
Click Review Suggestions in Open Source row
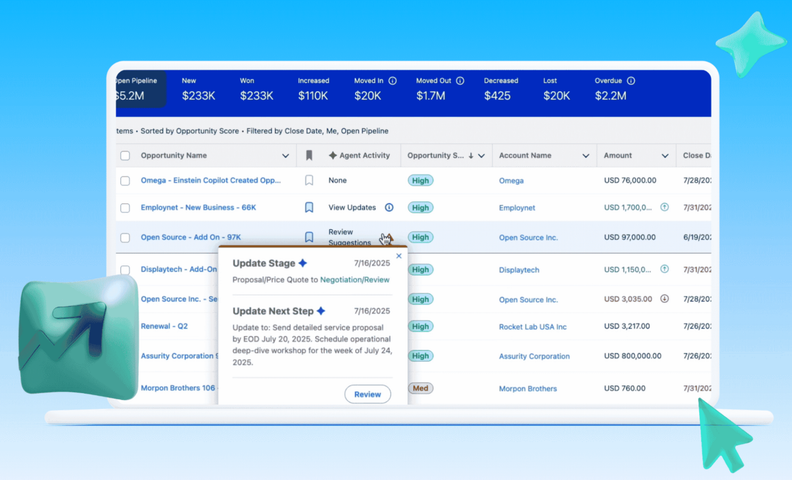350,237
